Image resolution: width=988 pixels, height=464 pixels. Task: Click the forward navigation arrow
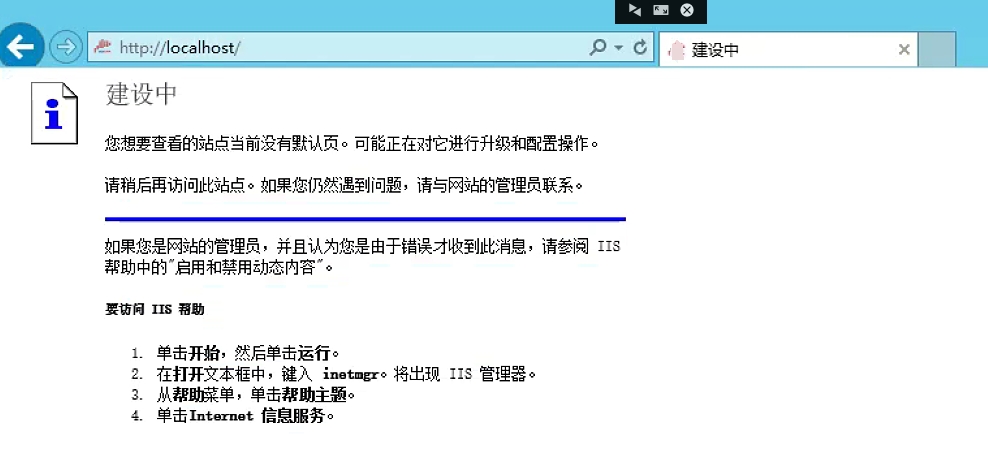tap(65, 47)
